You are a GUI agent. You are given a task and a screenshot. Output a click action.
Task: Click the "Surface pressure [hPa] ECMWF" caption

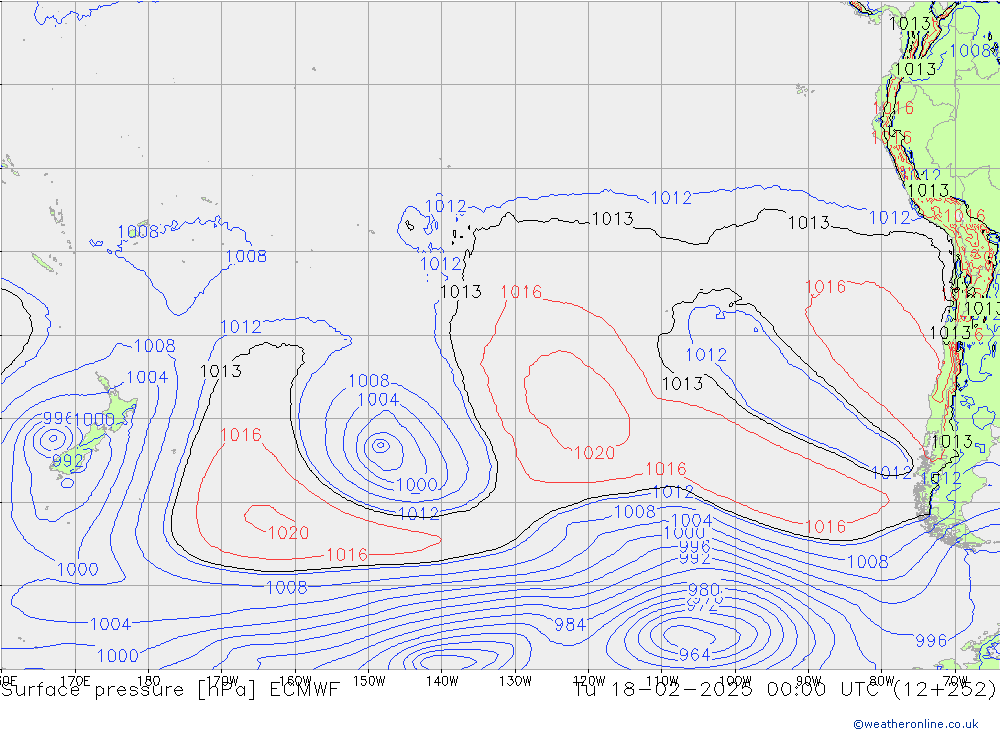[x=170, y=690]
